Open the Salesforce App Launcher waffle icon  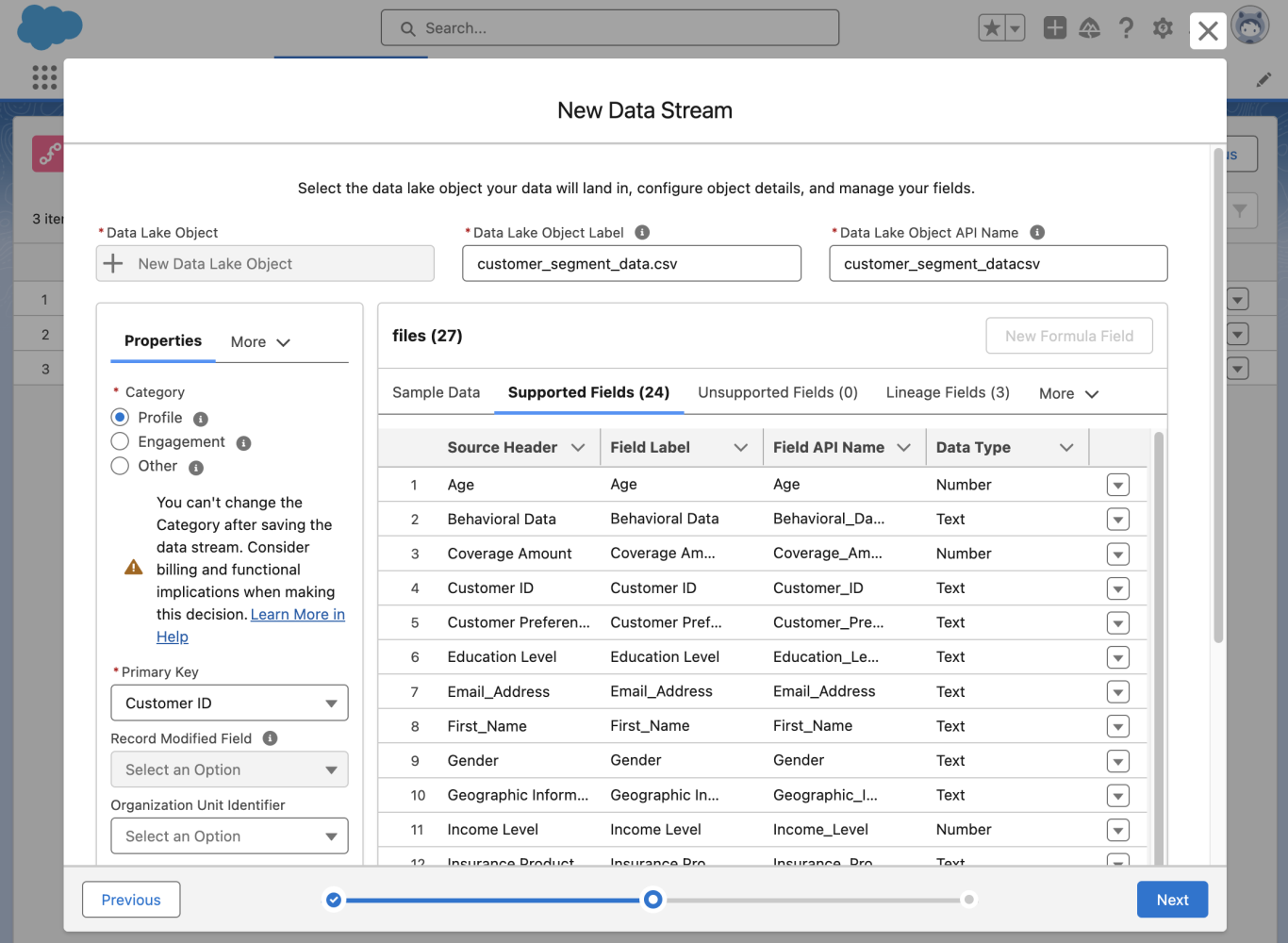43,76
